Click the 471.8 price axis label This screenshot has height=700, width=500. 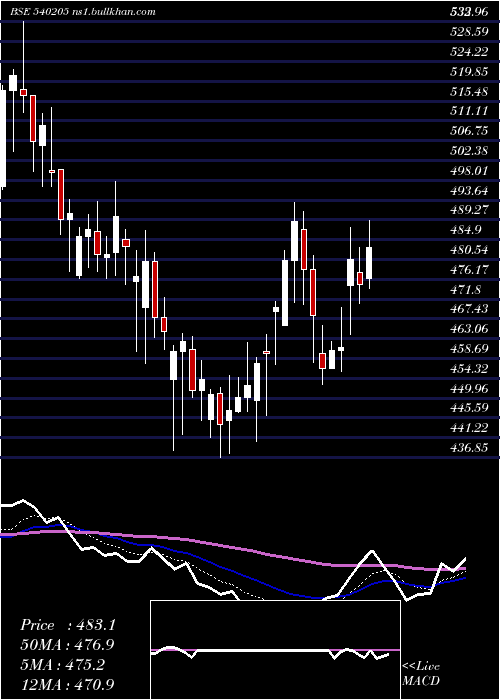click(465, 289)
